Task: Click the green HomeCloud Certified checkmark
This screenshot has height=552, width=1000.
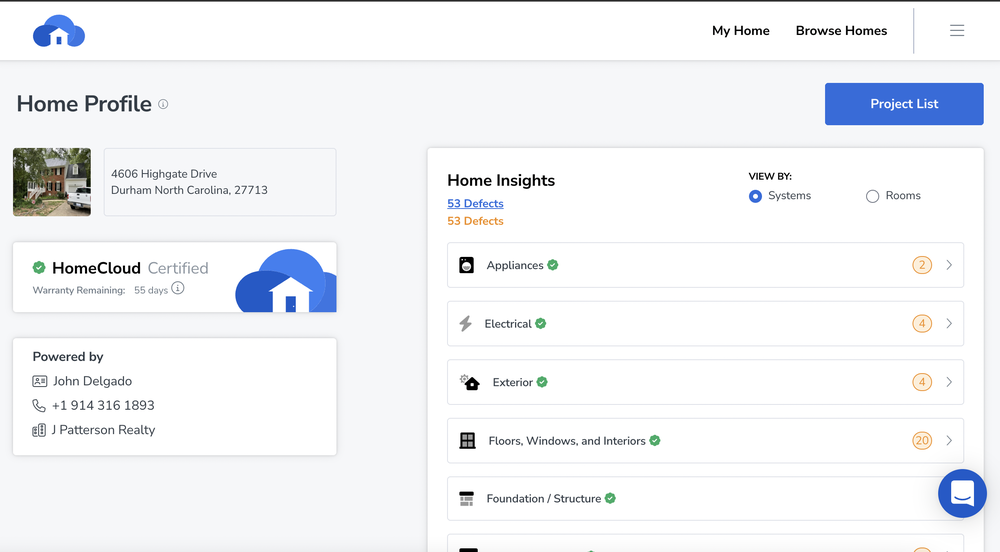Action: pos(39,267)
